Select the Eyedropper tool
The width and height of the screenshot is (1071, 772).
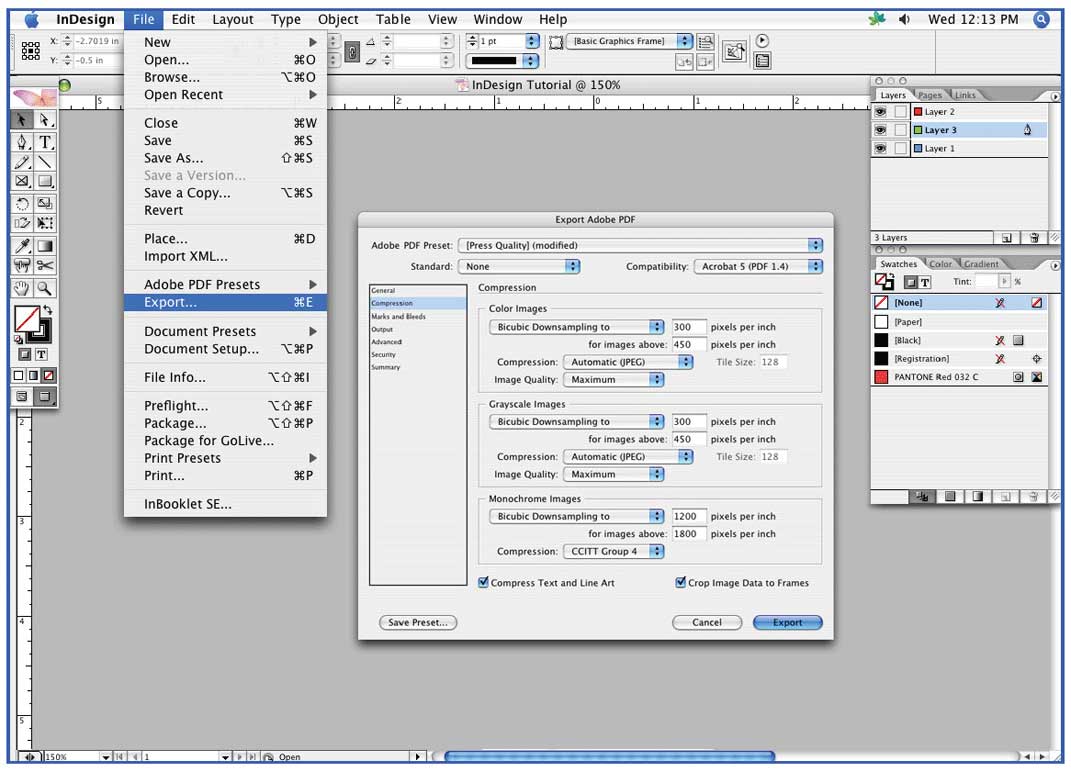pyautogui.click(x=22, y=246)
